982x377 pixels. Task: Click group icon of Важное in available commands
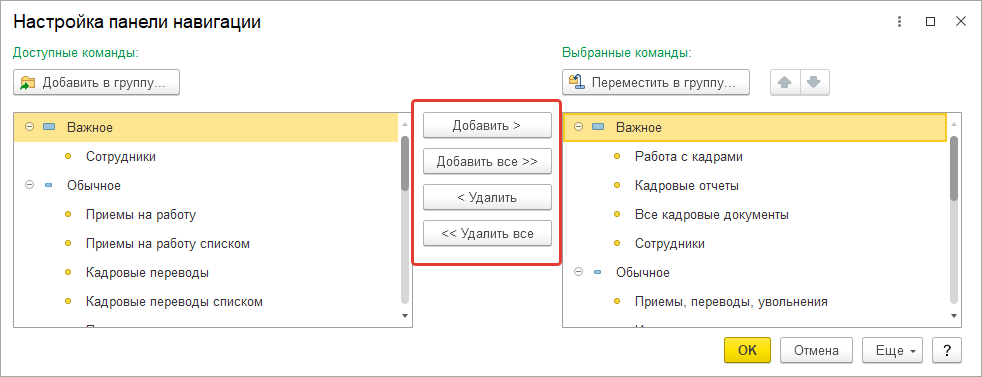(49, 127)
